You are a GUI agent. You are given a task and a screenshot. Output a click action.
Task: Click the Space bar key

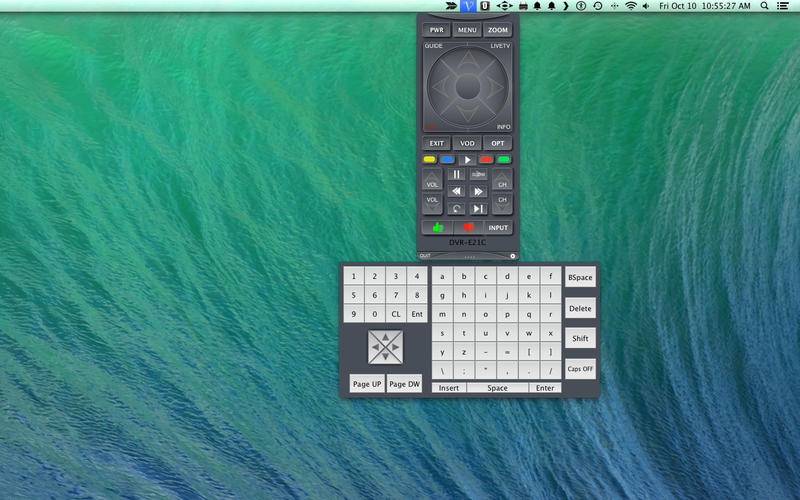(497, 388)
